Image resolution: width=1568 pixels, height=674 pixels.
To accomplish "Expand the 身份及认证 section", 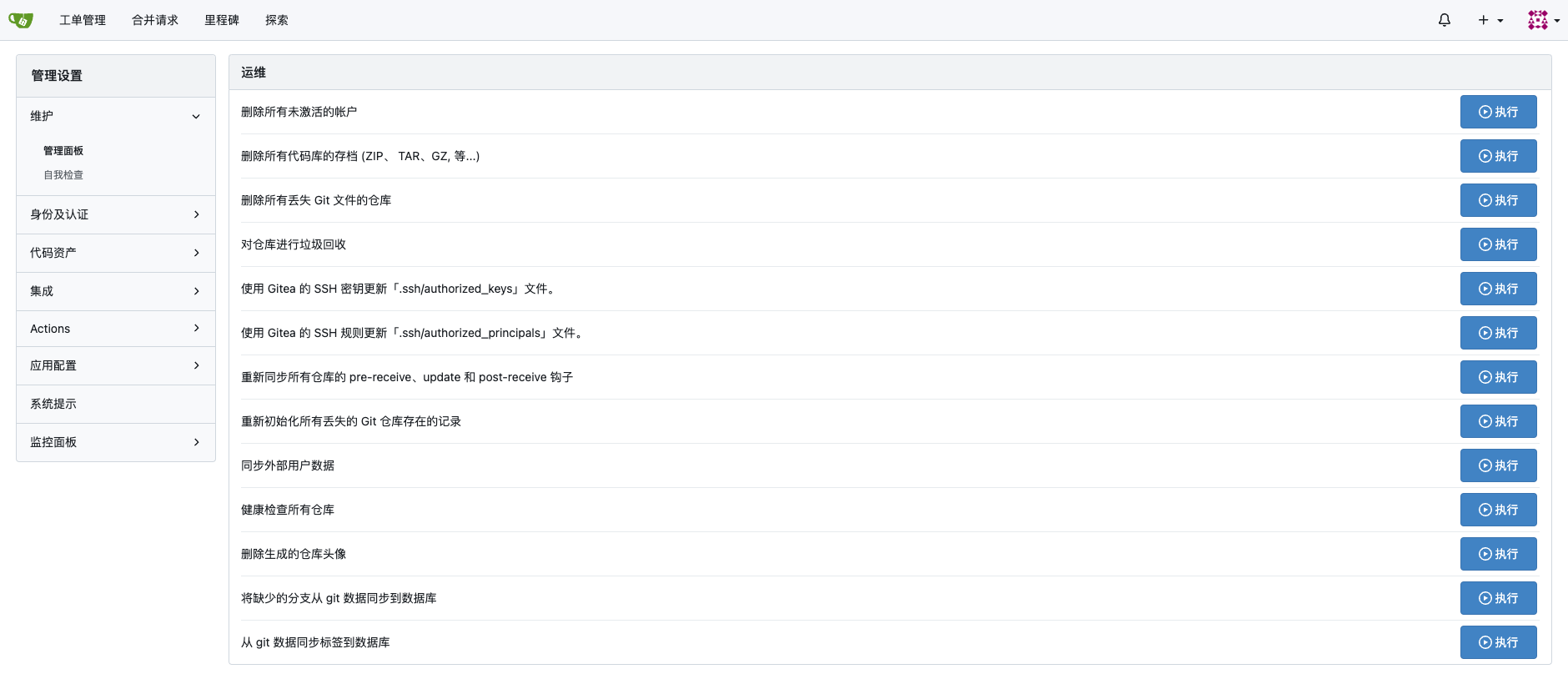I will tap(115, 214).
